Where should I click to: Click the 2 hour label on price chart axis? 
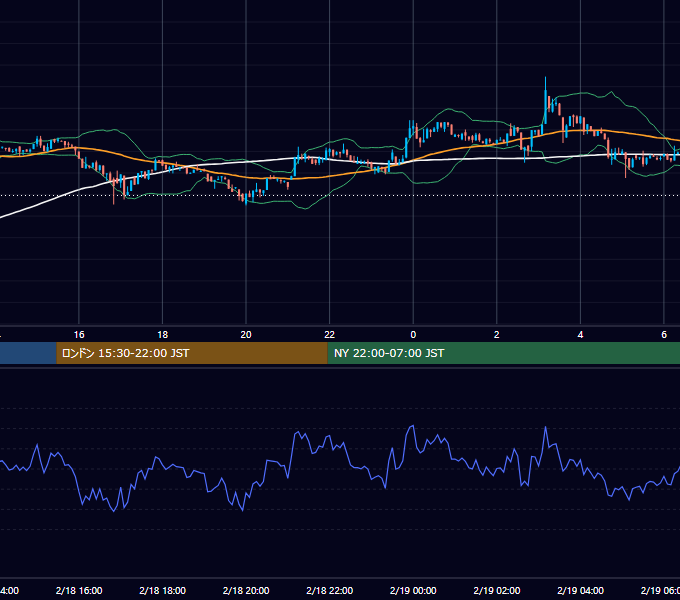click(497, 335)
